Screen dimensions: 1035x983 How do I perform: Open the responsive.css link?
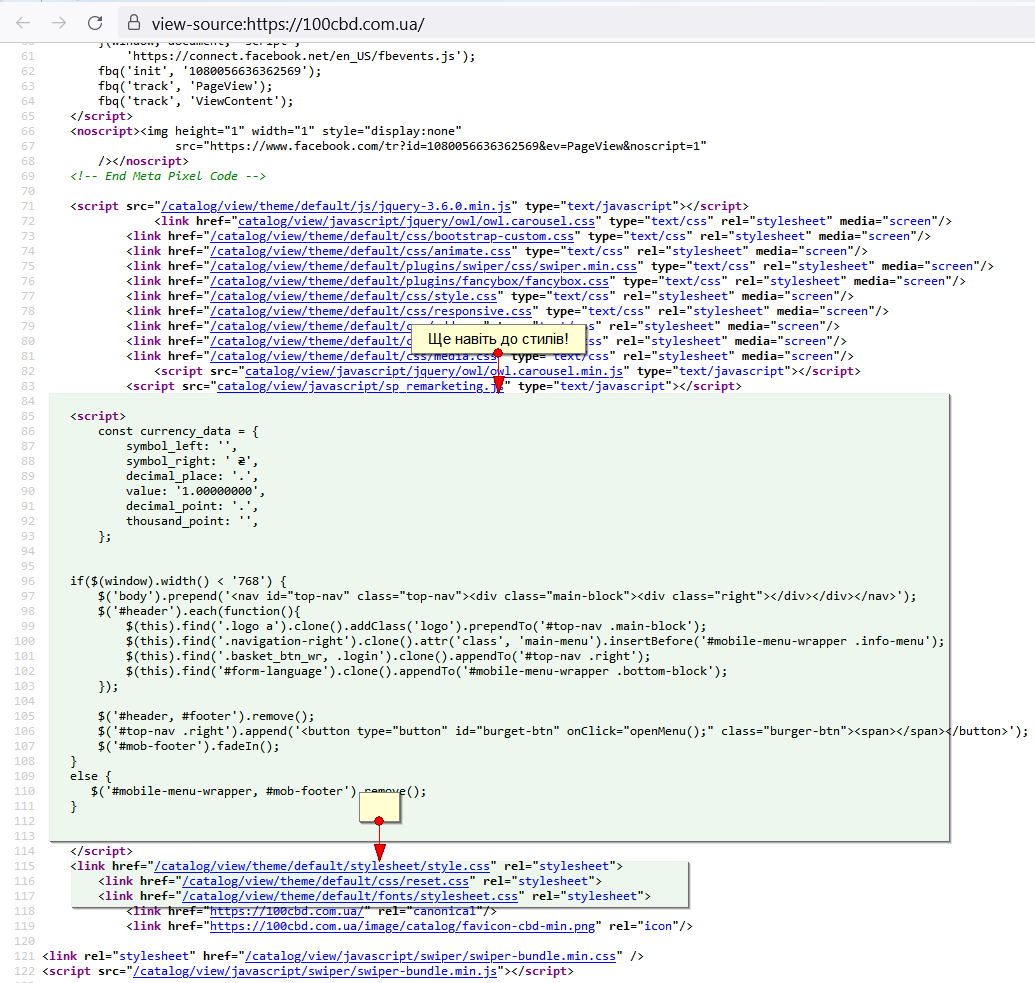tap(371, 311)
